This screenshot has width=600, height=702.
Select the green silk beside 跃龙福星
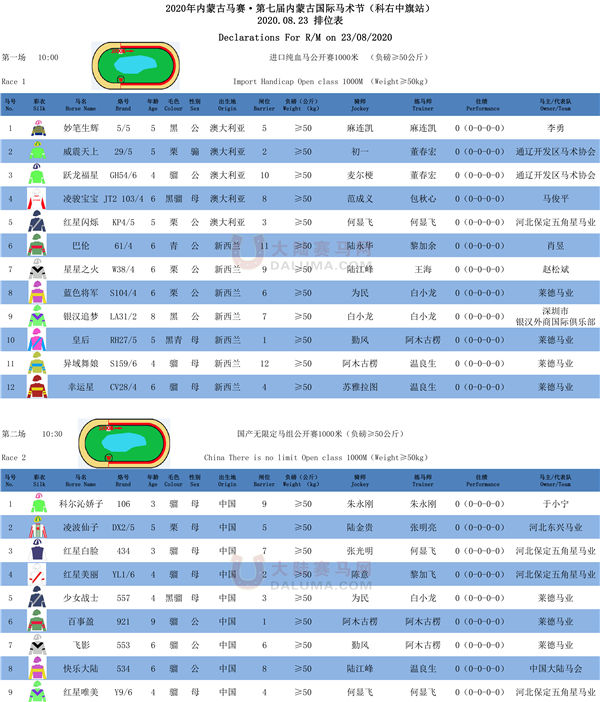(39, 175)
